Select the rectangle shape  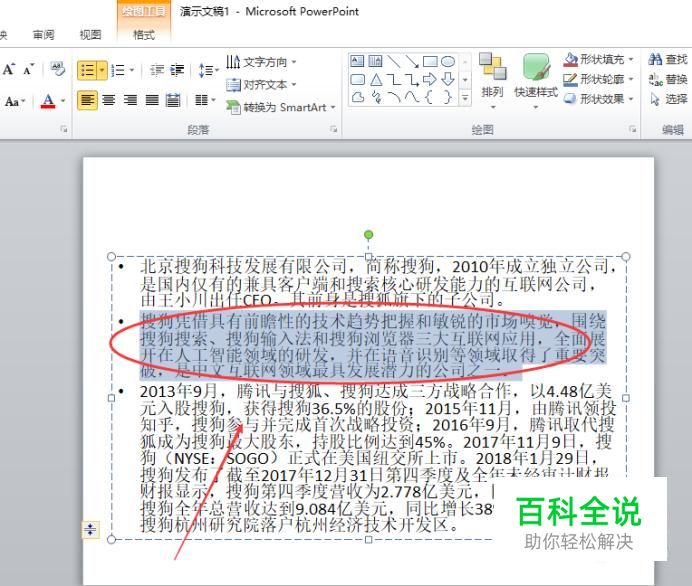point(430,61)
